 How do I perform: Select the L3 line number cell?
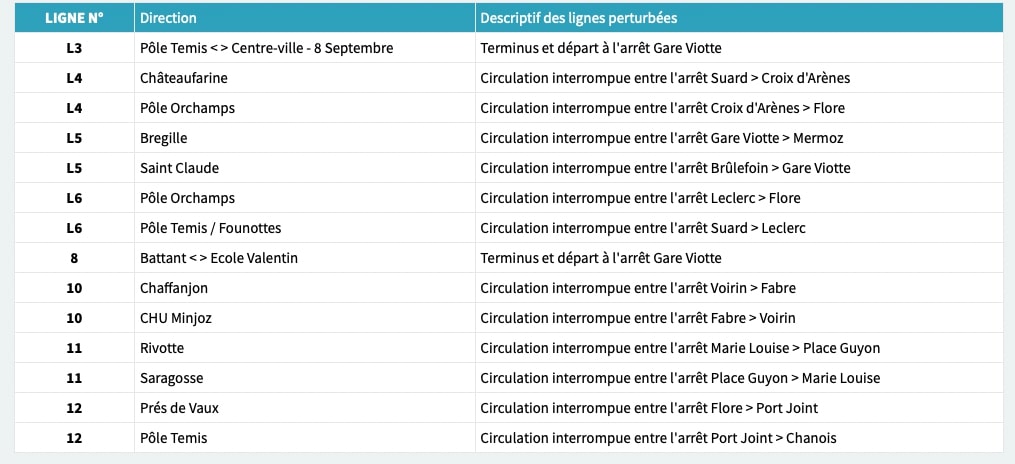click(74, 48)
